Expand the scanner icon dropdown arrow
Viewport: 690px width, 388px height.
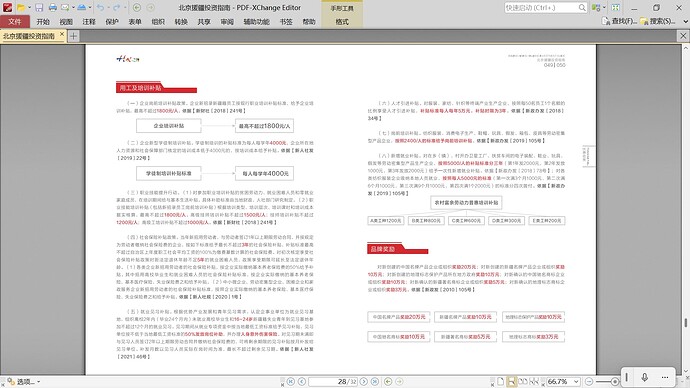(90, 7)
